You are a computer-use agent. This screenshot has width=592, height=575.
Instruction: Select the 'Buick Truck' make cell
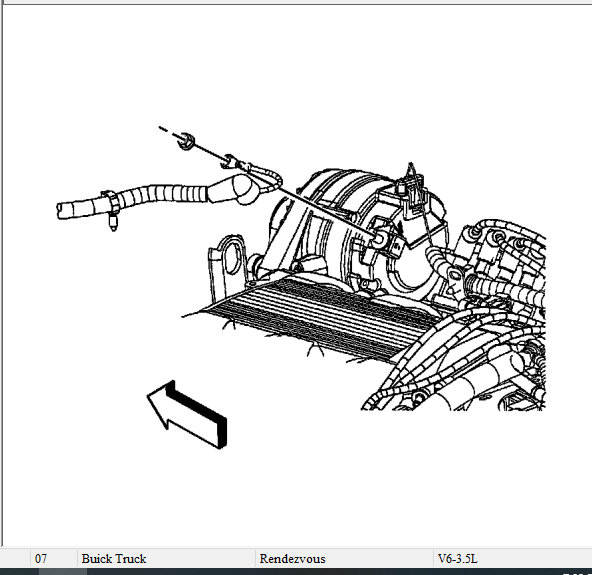[x=166, y=558]
